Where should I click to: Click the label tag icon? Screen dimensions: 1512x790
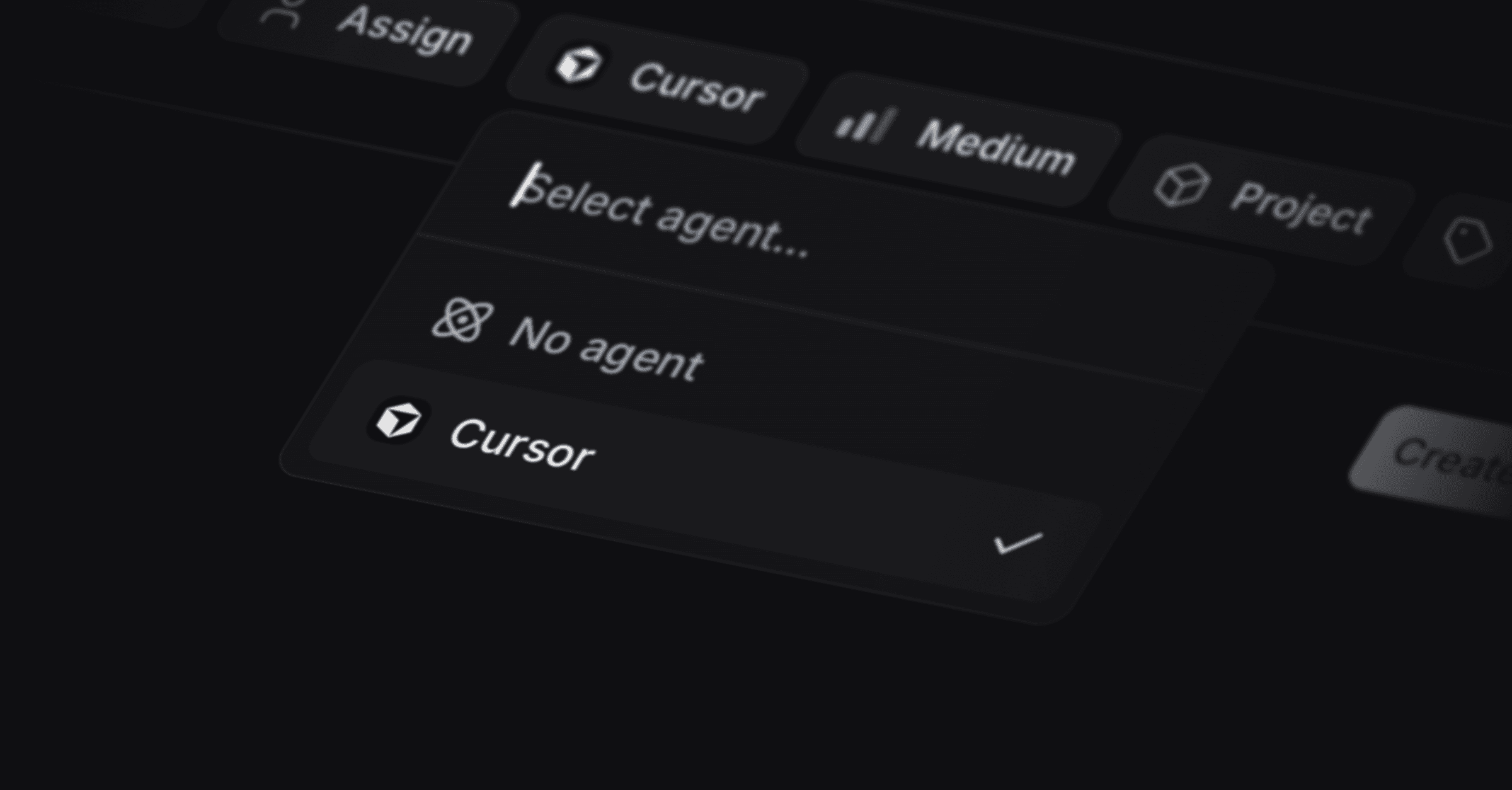[1467, 241]
